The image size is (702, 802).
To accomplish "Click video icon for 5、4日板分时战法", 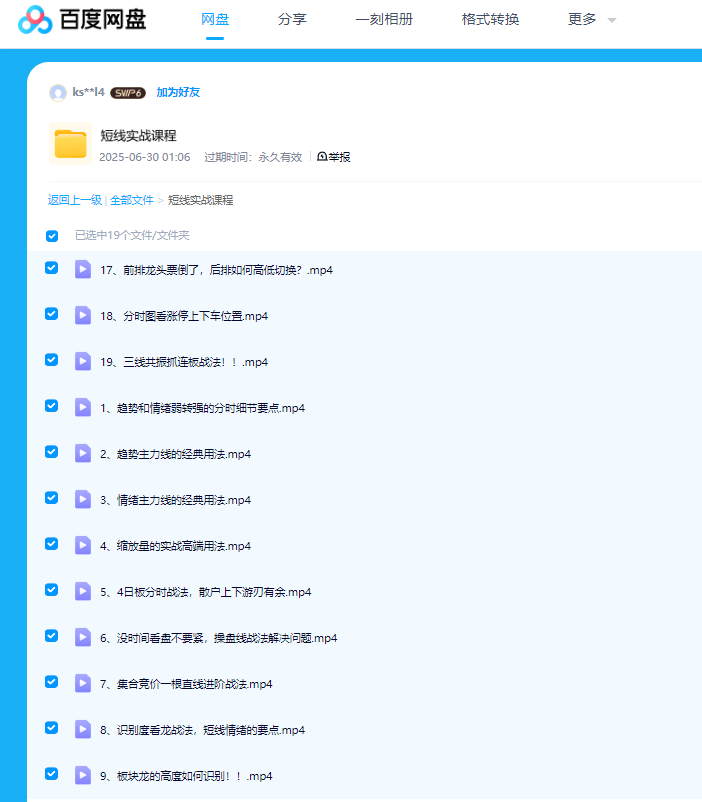I will [x=83, y=591].
